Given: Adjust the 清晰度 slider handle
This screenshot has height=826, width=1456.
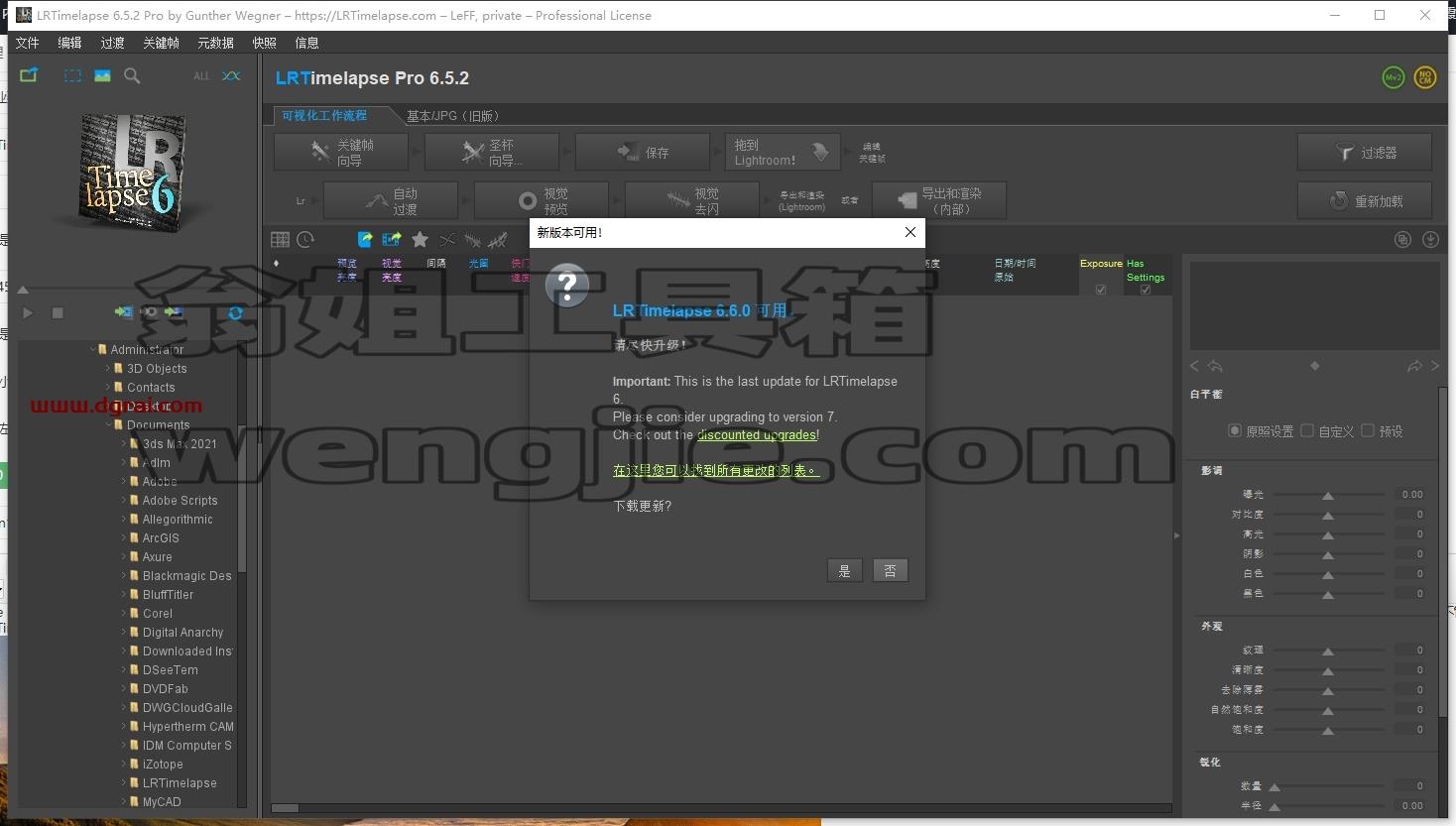Looking at the screenshot, I should 1327,670.
